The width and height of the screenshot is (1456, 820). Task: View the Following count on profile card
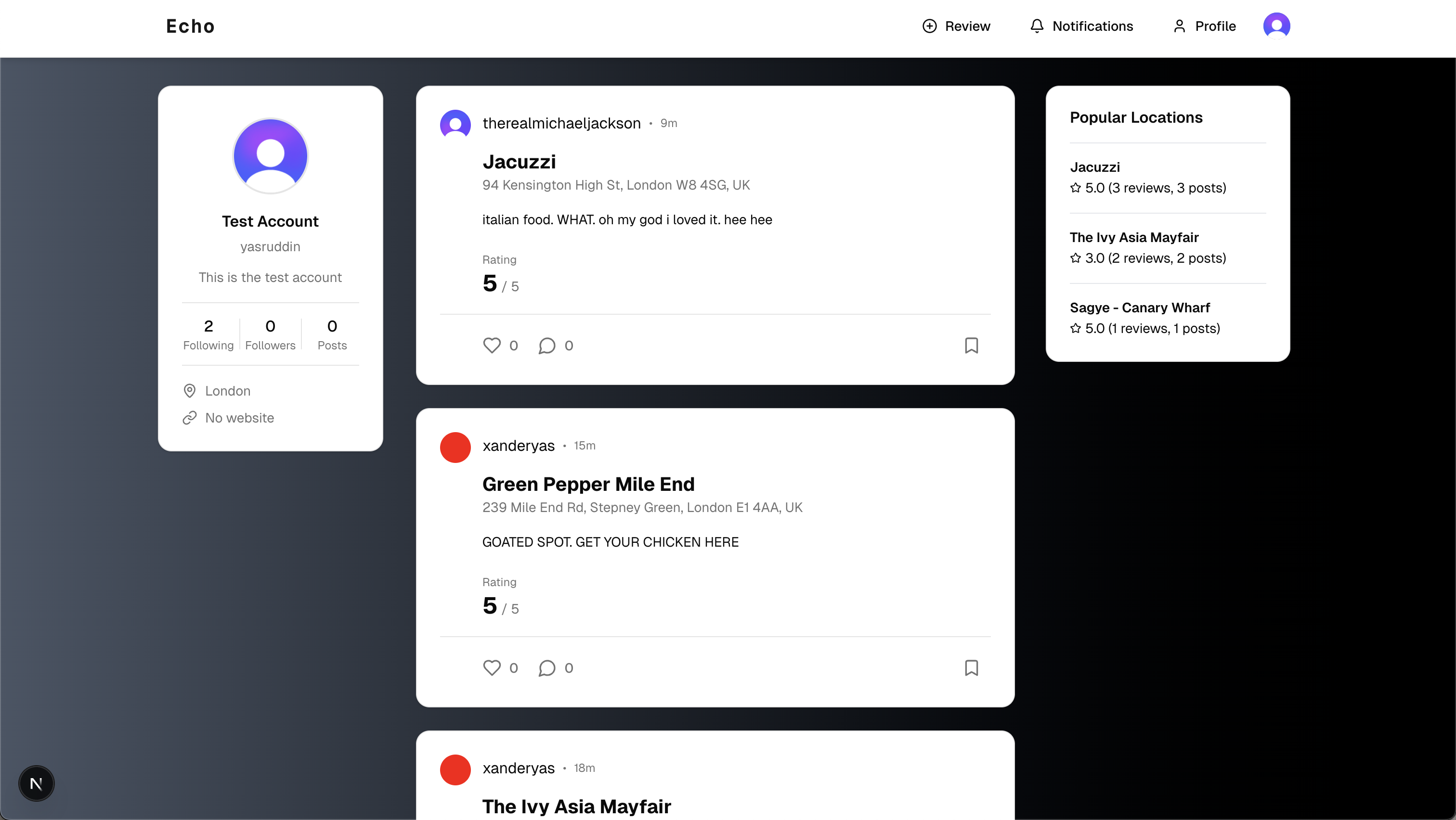pyautogui.click(x=208, y=334)
